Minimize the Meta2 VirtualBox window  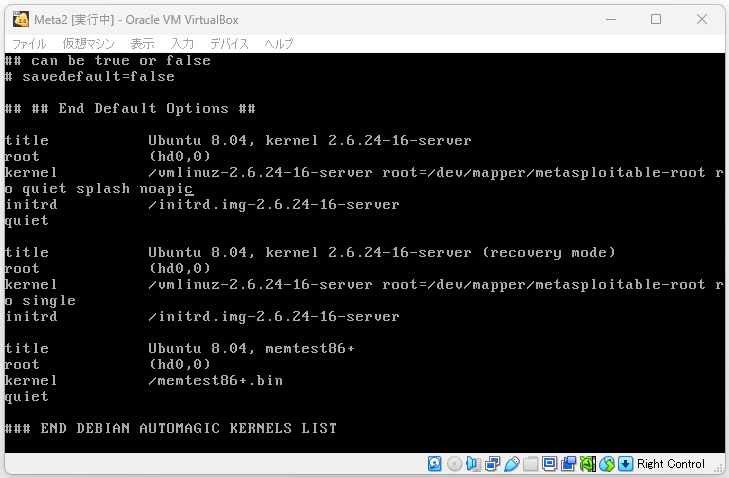tap(611, 20)
